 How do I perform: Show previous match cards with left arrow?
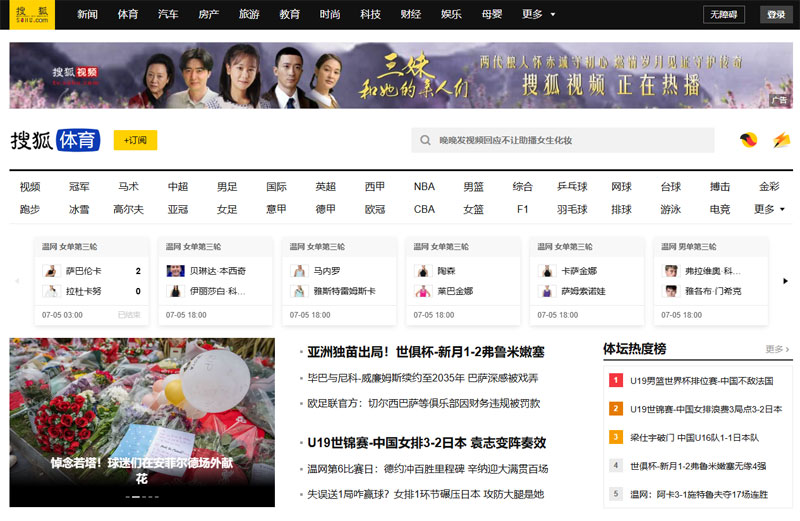(x=17, y=281)
